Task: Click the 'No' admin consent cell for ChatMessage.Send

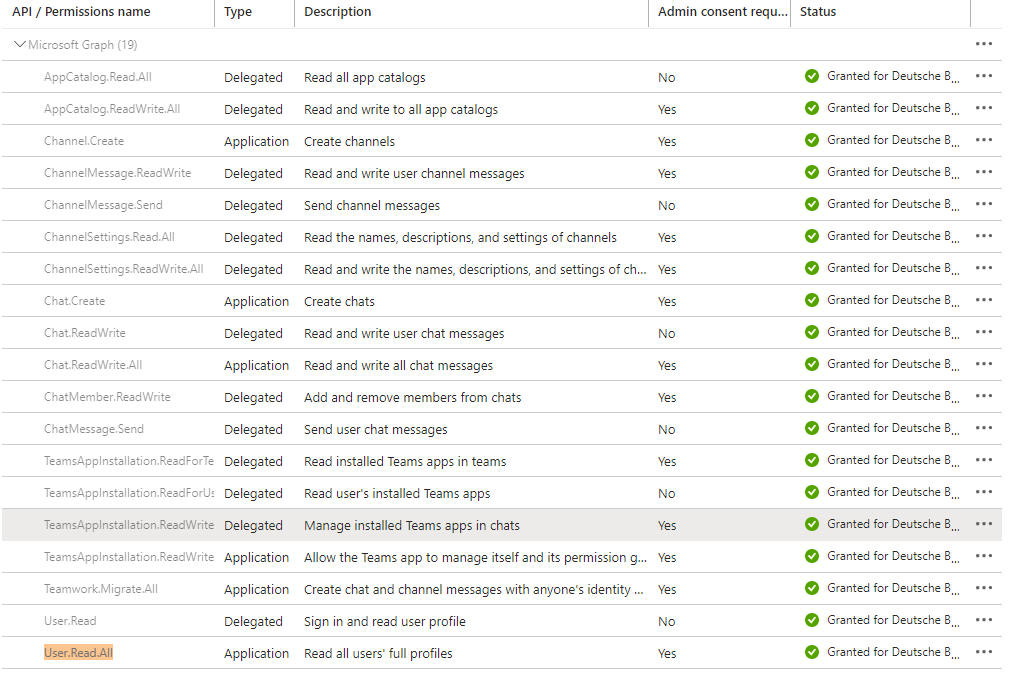Action: click(x=667, y=430)
